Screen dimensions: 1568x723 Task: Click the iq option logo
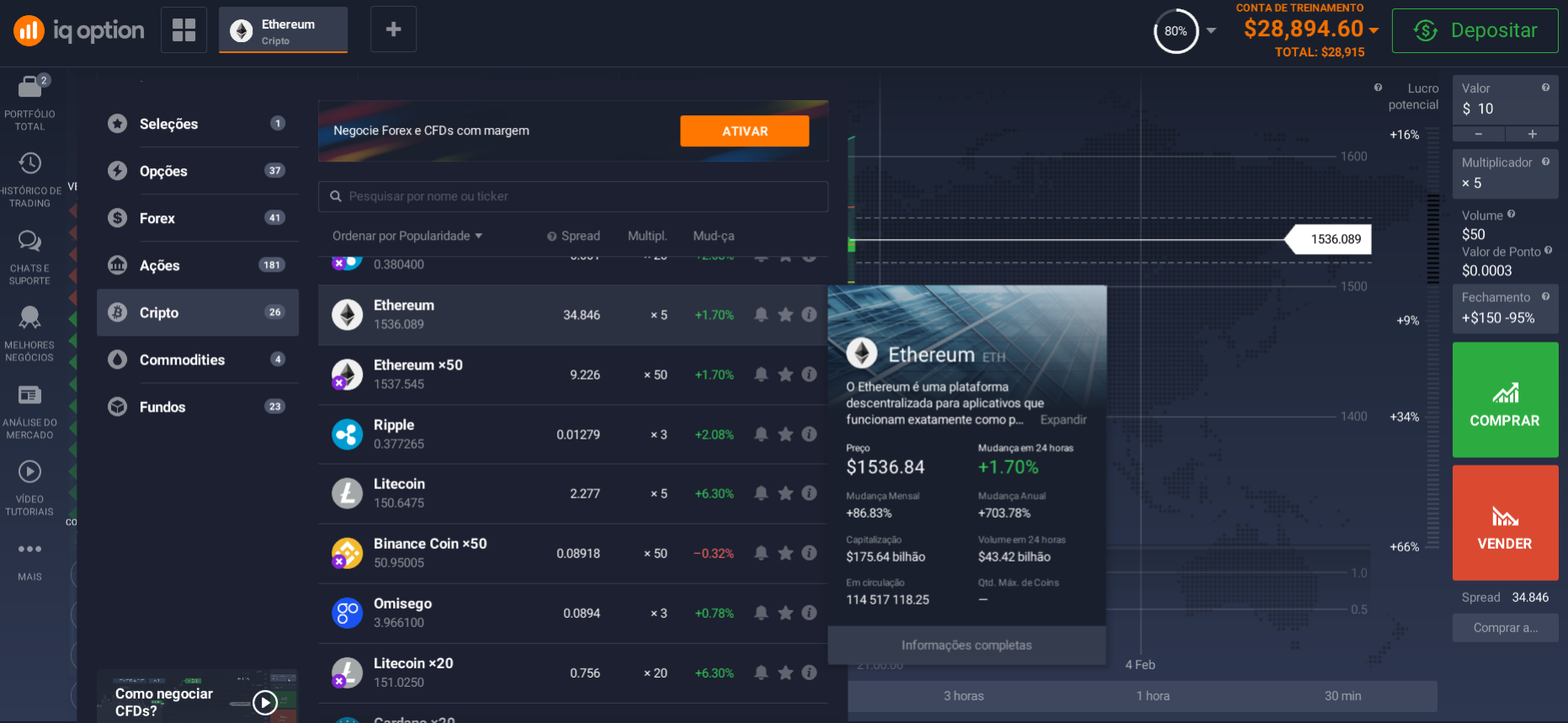coord(78,31)
